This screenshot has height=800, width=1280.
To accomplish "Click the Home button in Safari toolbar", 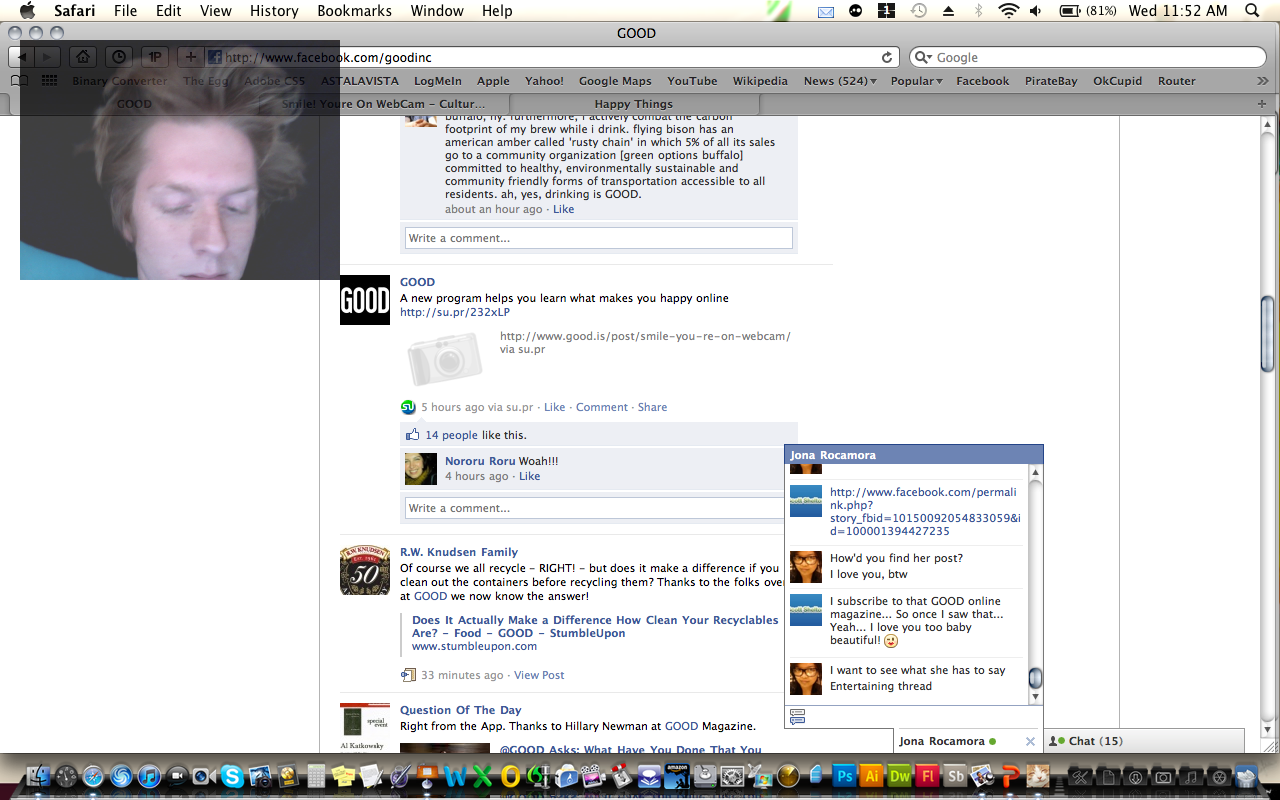I will point(84,57).
